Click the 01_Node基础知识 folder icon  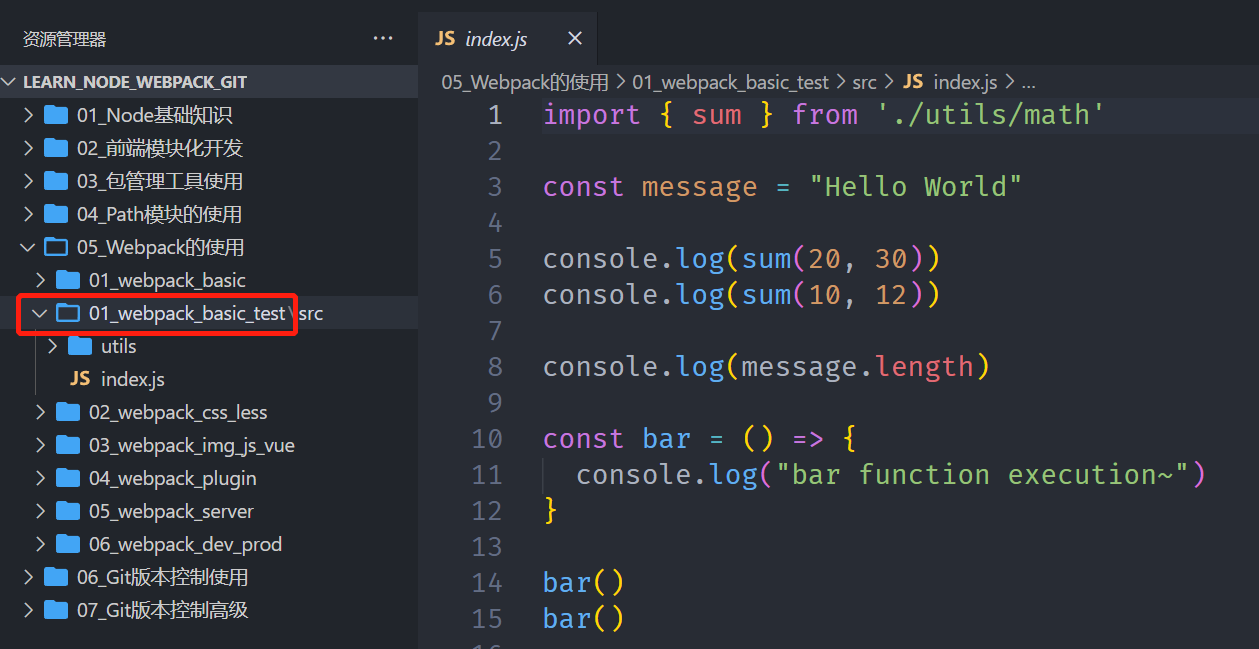(56, 115)
